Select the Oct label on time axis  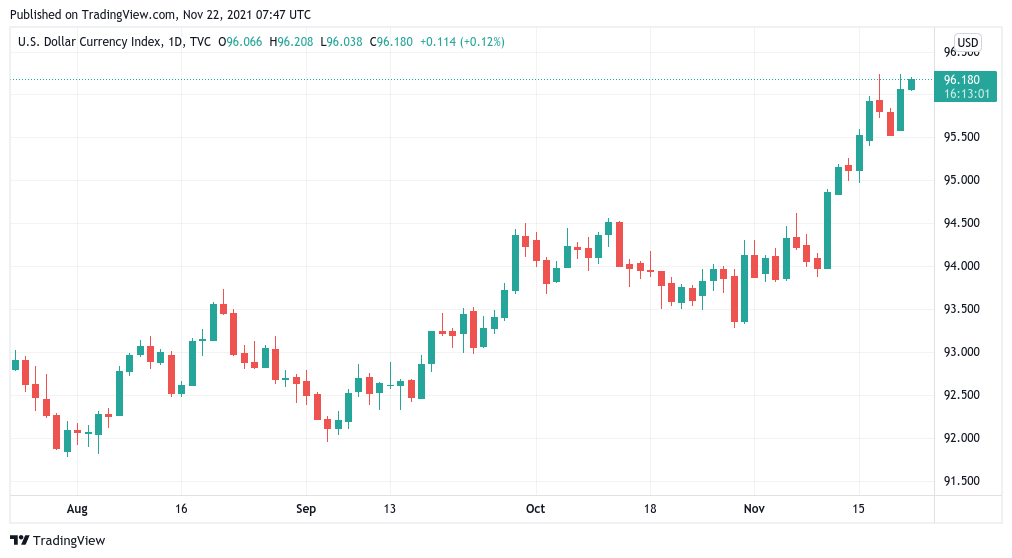coord(535,509)
